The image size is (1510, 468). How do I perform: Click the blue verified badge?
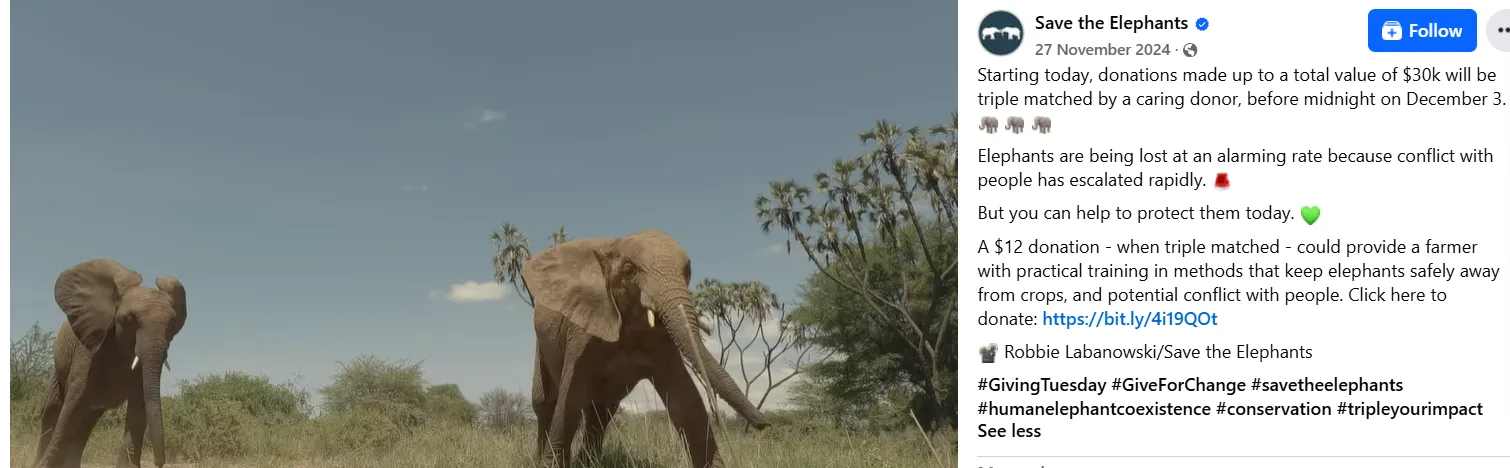1204,24
